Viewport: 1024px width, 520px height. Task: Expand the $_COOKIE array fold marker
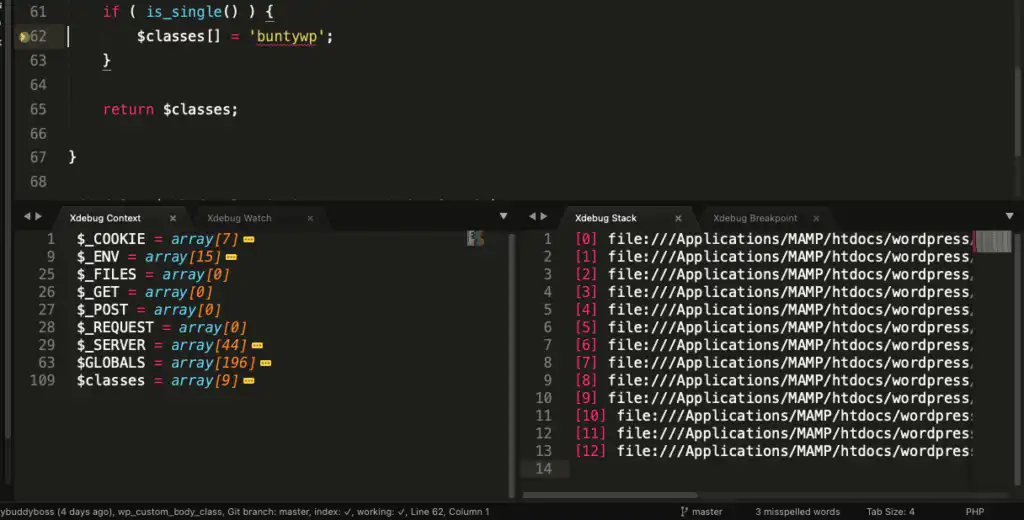click(x=249, y=240)
